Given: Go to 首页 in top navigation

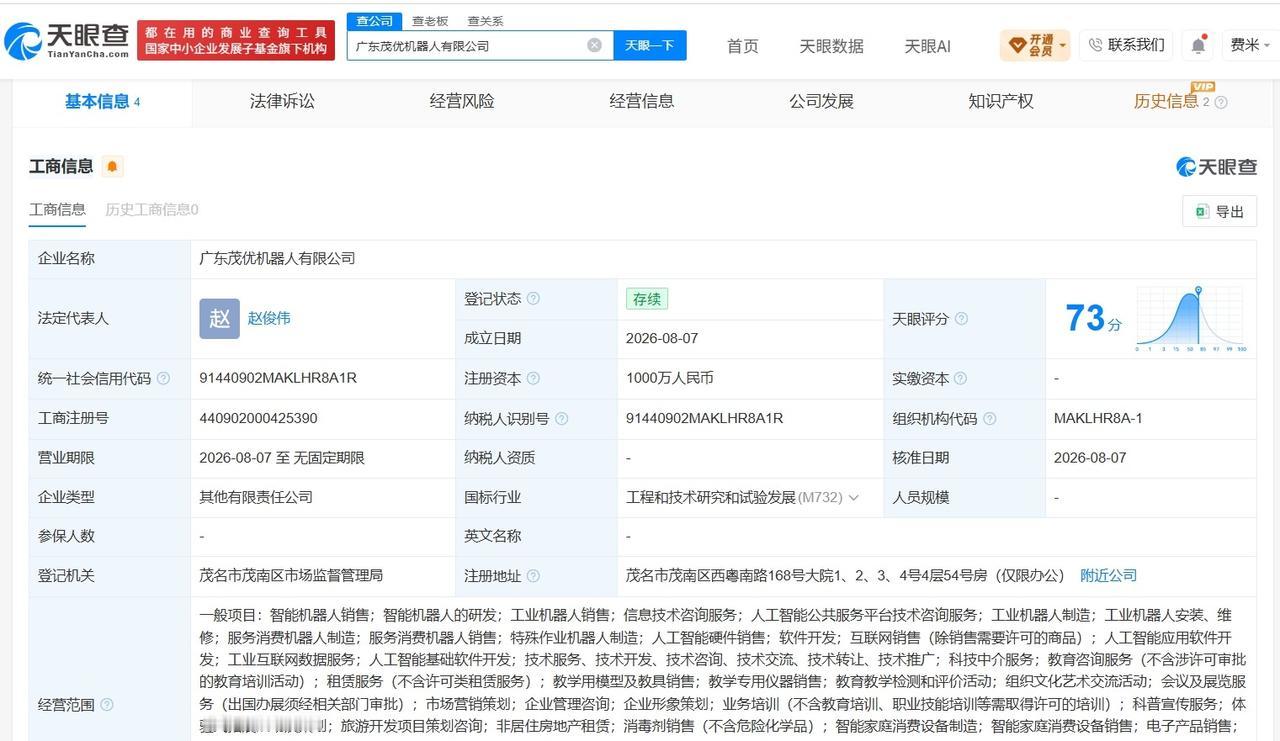Looking at the screenshot, I should coord(742,46).
